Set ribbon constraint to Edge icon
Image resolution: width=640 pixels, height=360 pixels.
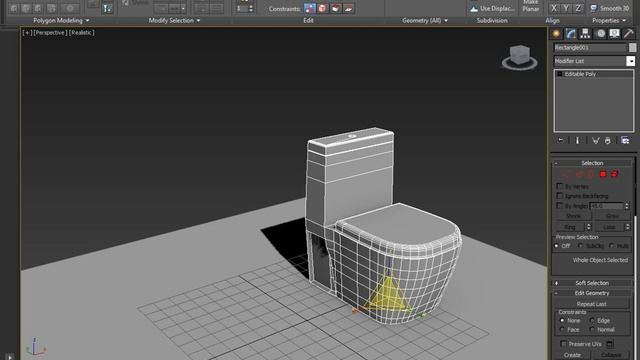[323, 8]
